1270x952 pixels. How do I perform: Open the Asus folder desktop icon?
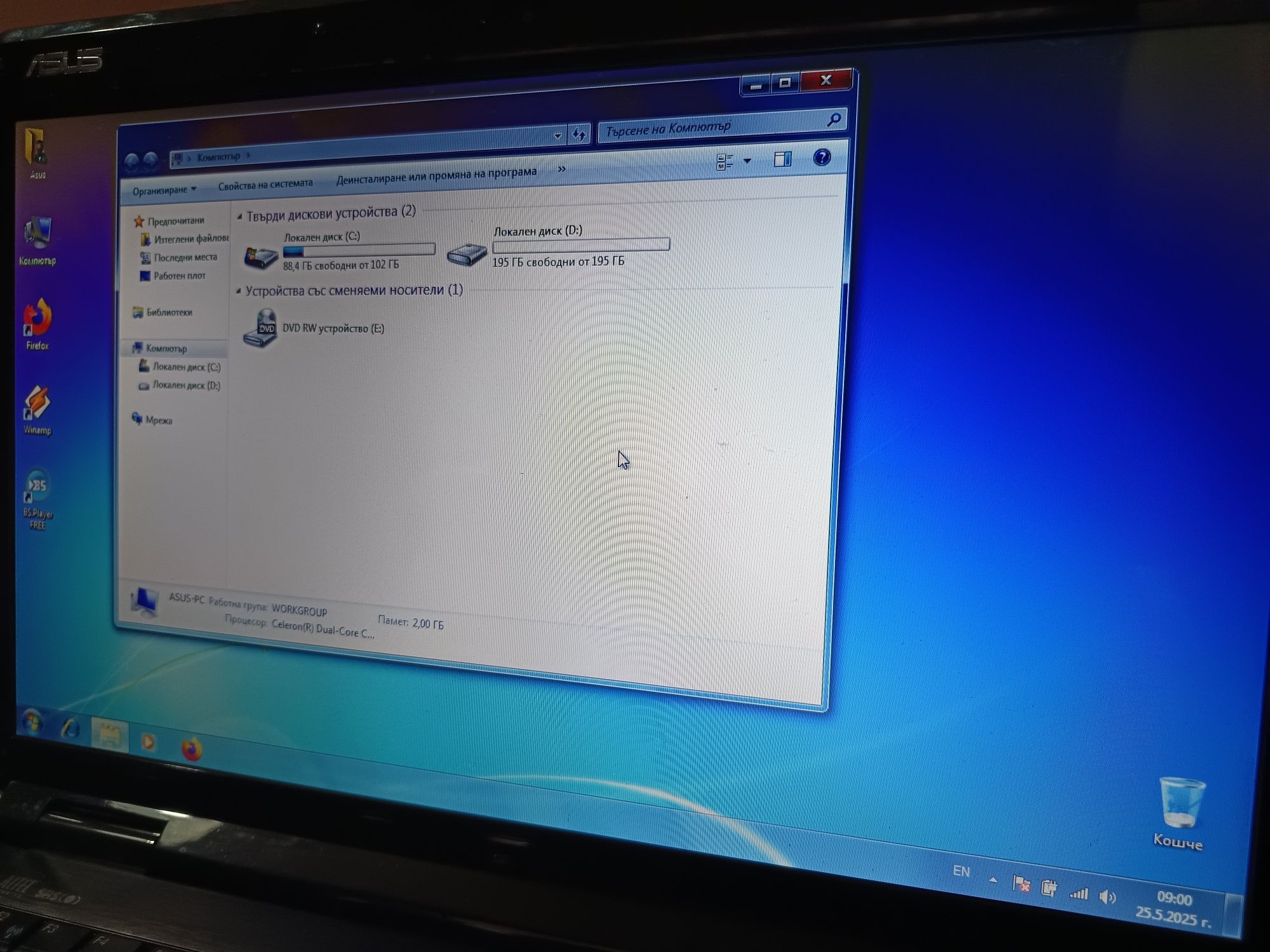point(36,152)
